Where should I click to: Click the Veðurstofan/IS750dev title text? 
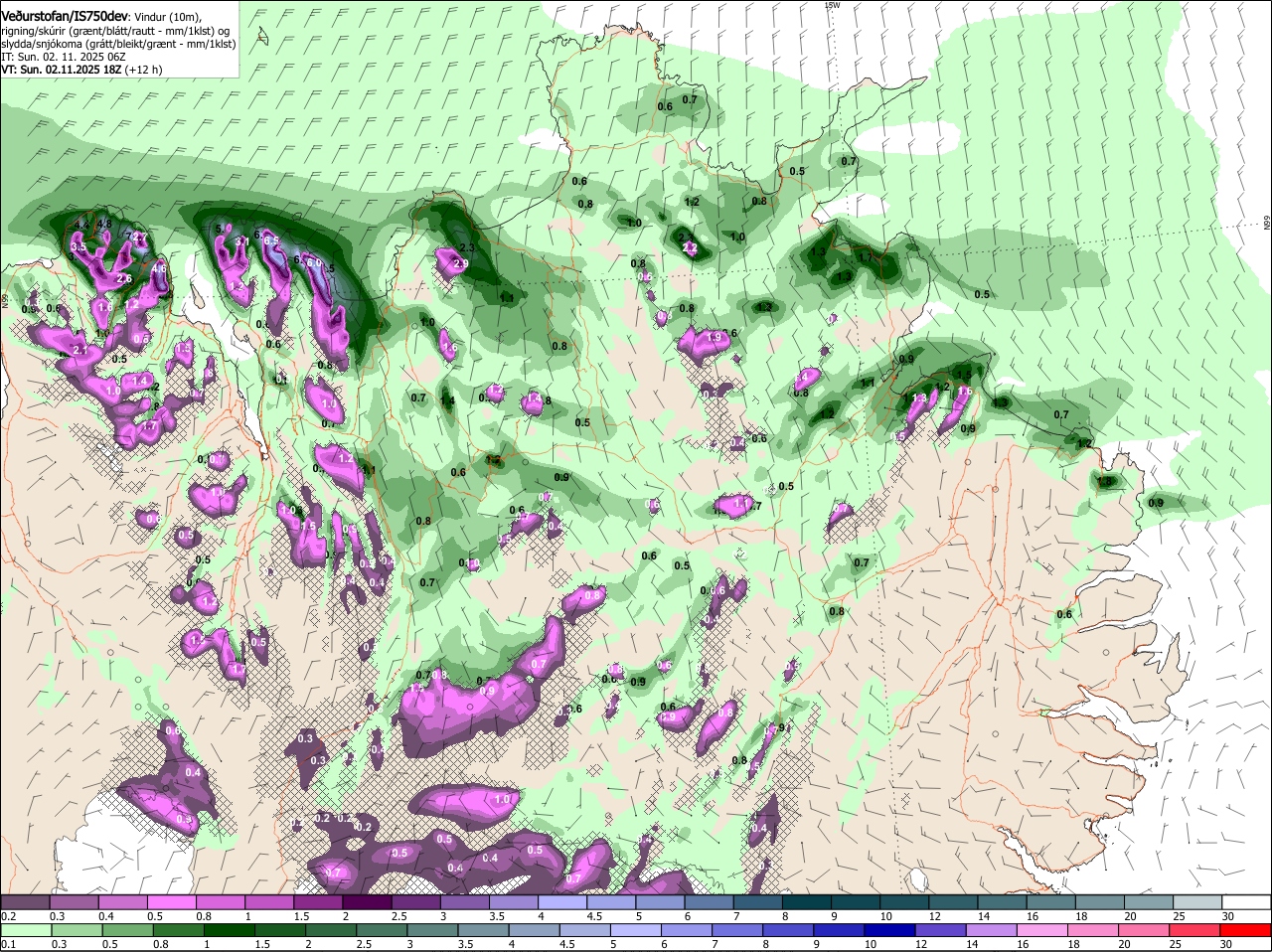(x=65, y=17)
